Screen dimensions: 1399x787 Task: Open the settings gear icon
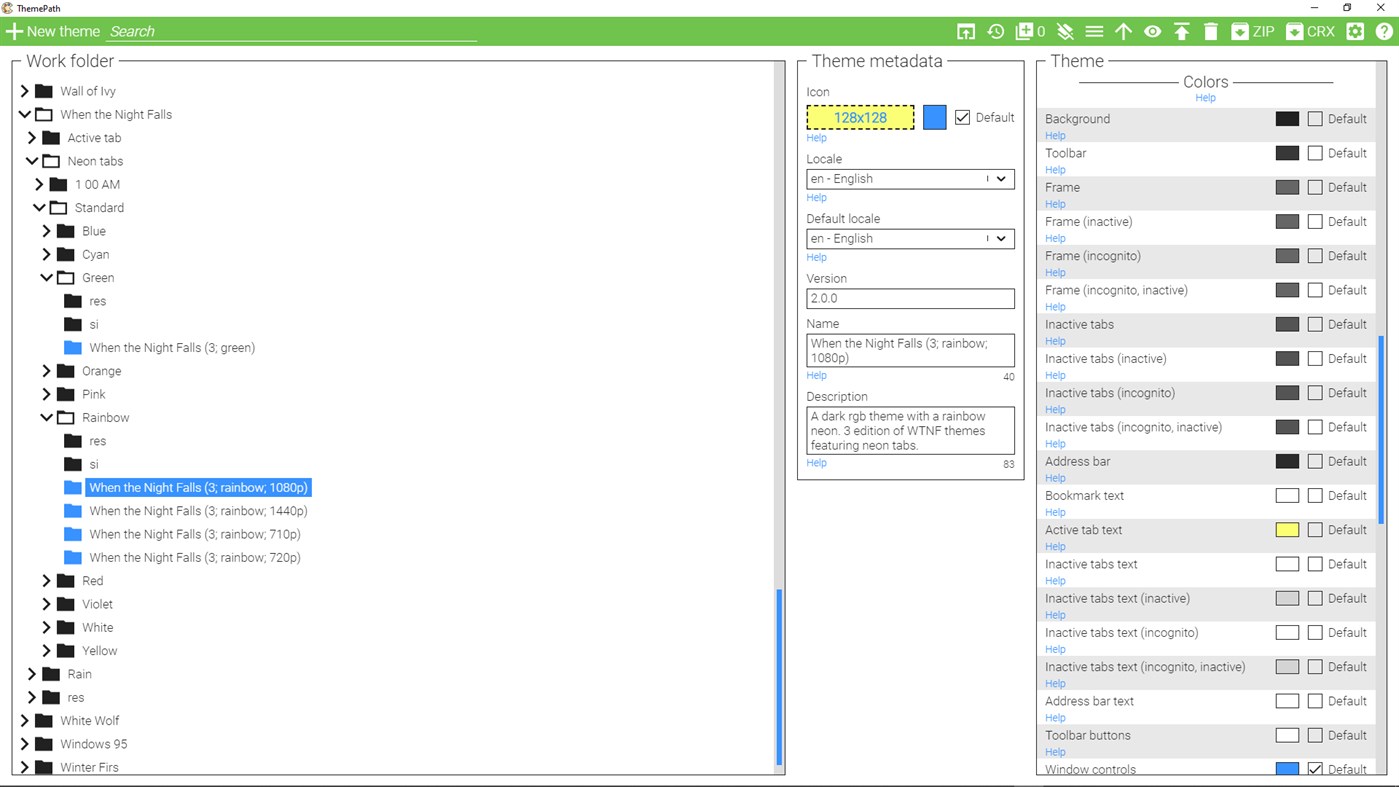pyautogui.click(x=1355, y=31)
